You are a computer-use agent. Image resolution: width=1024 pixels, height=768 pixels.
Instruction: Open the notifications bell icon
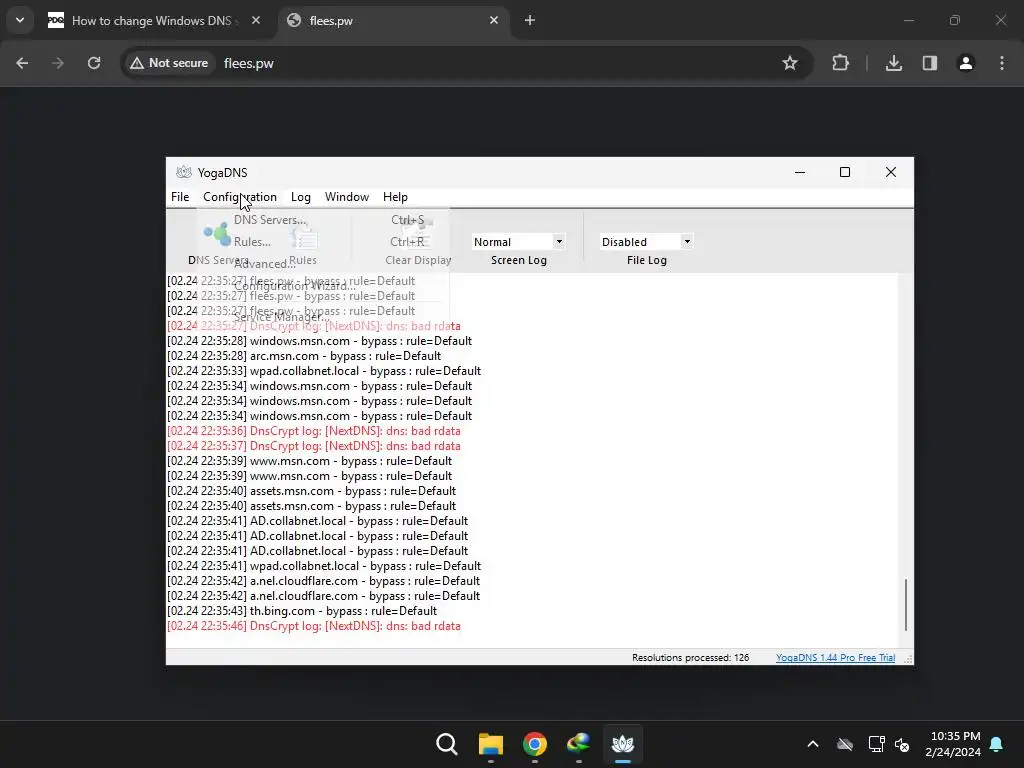pos(997,744)
